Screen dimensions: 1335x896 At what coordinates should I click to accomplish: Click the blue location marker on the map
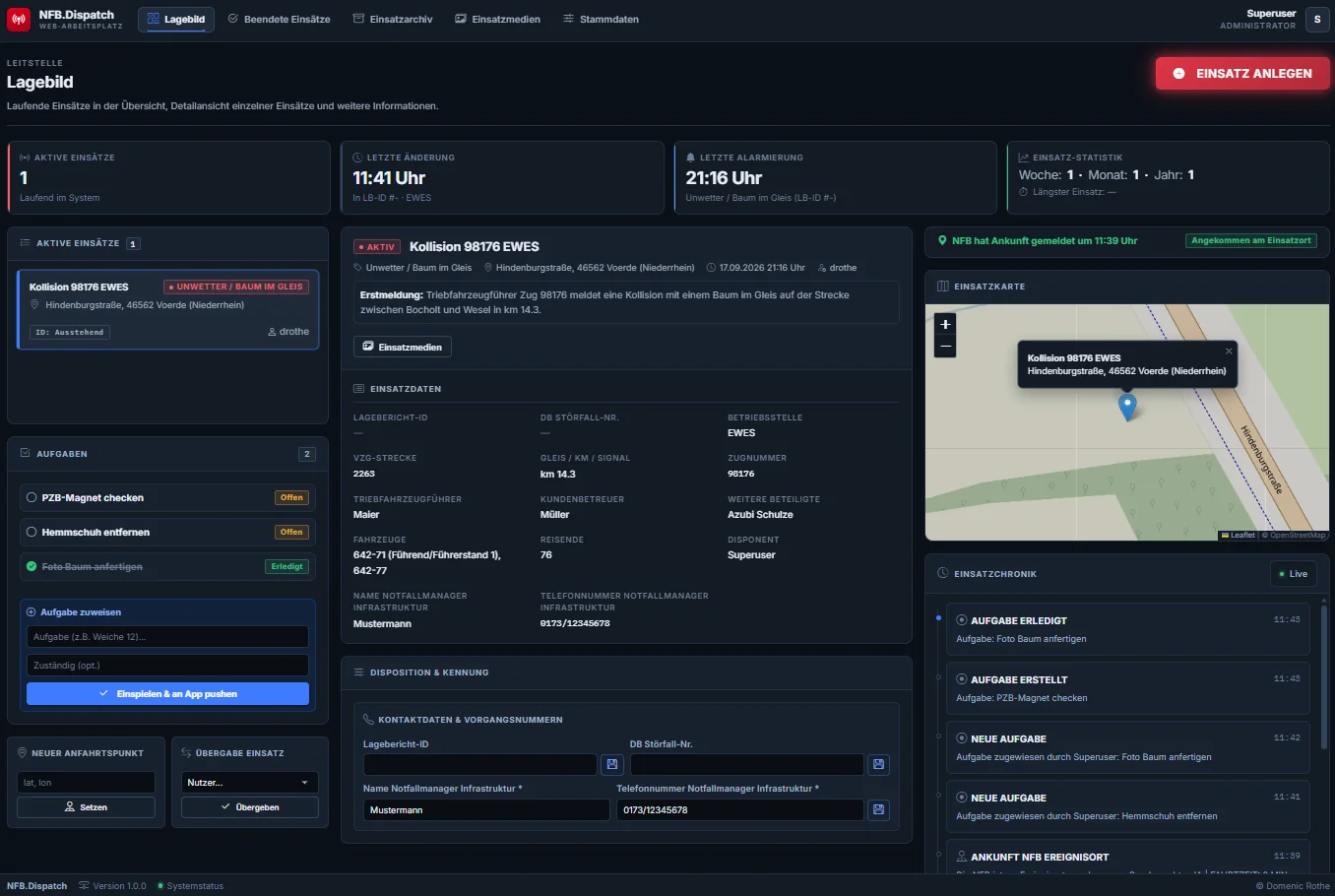click(1128, 406)
